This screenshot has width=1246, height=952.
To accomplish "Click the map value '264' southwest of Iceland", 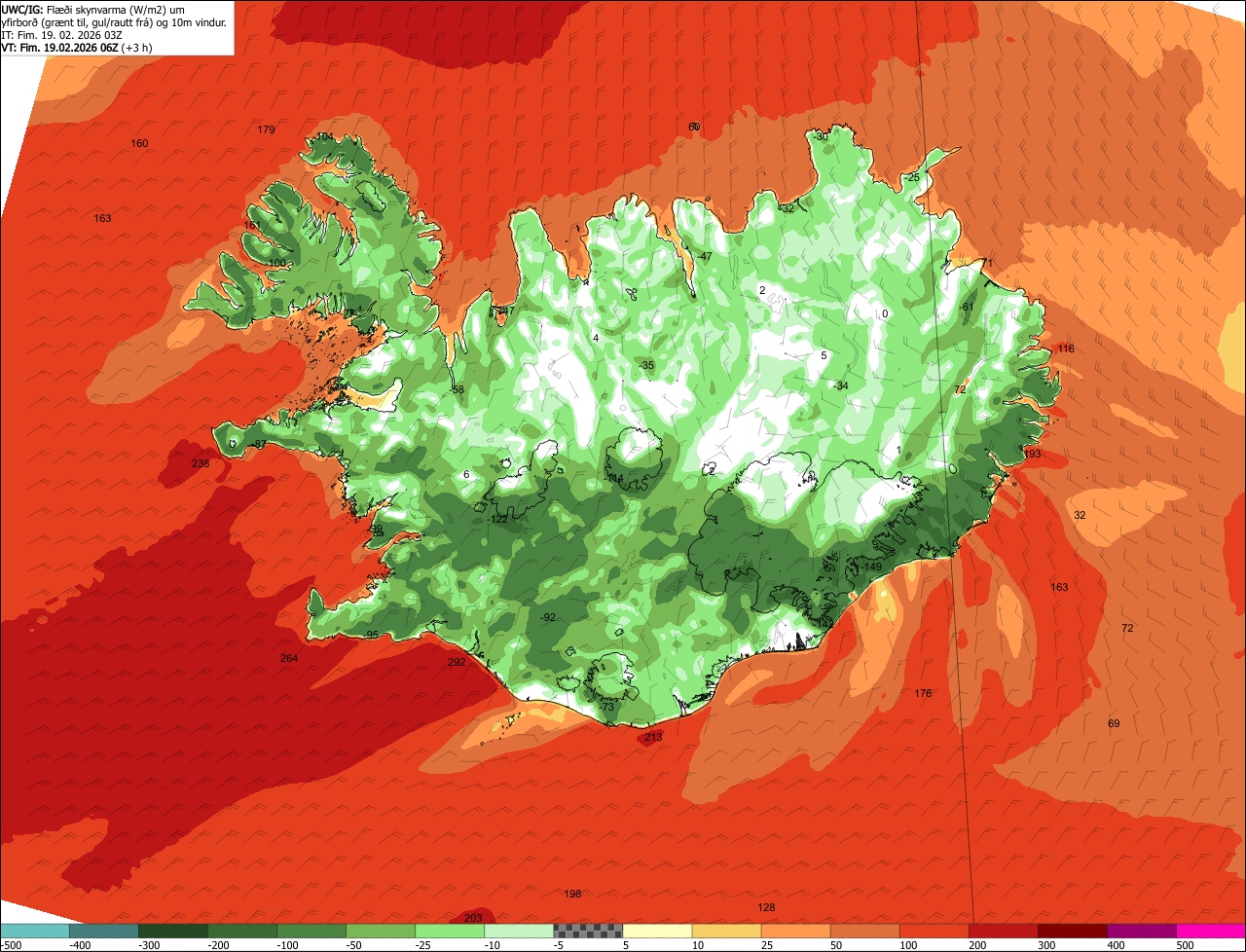I will pyautogui.click(x=289, y=659).
